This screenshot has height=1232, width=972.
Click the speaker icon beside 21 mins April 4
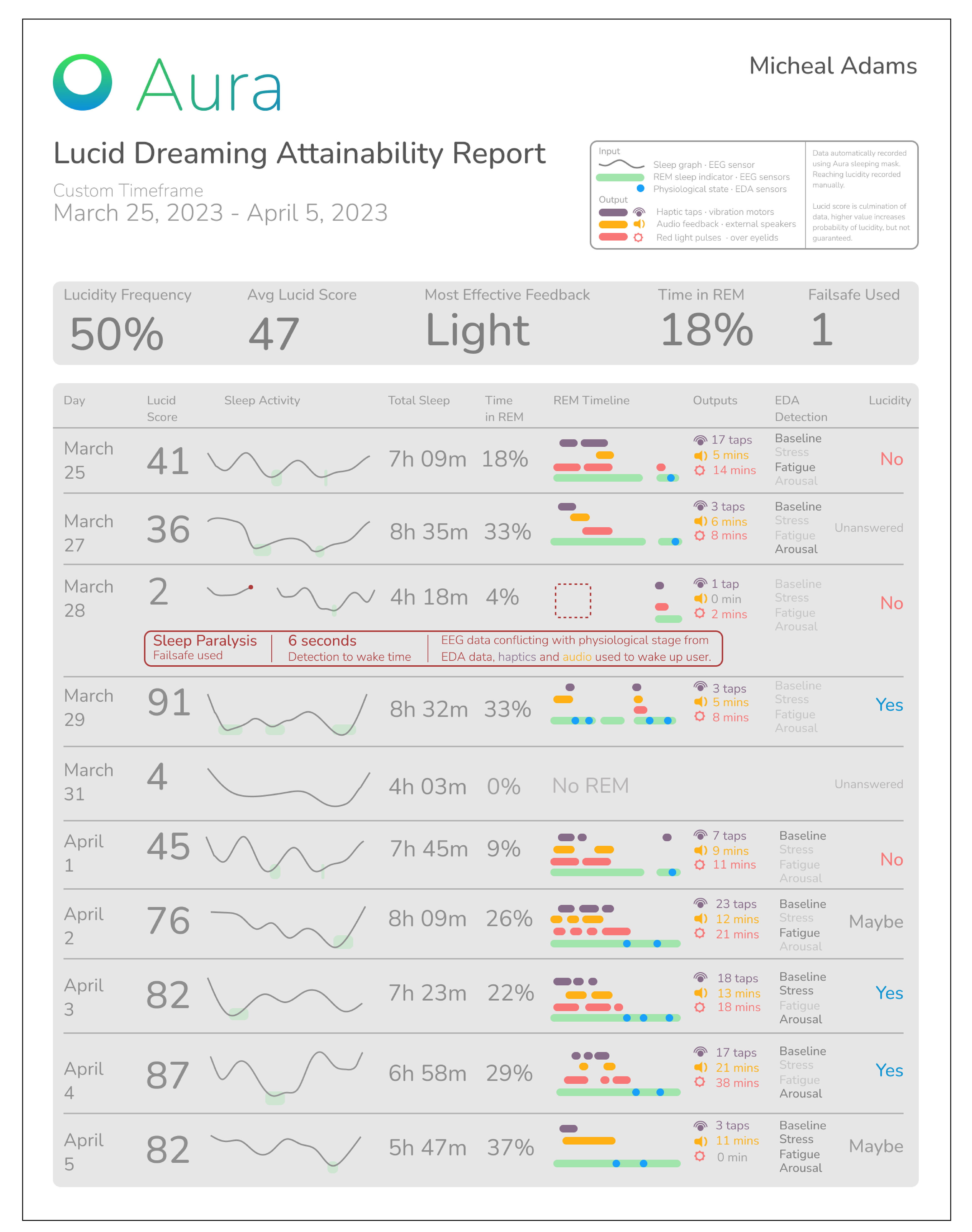coord(701,1067)
